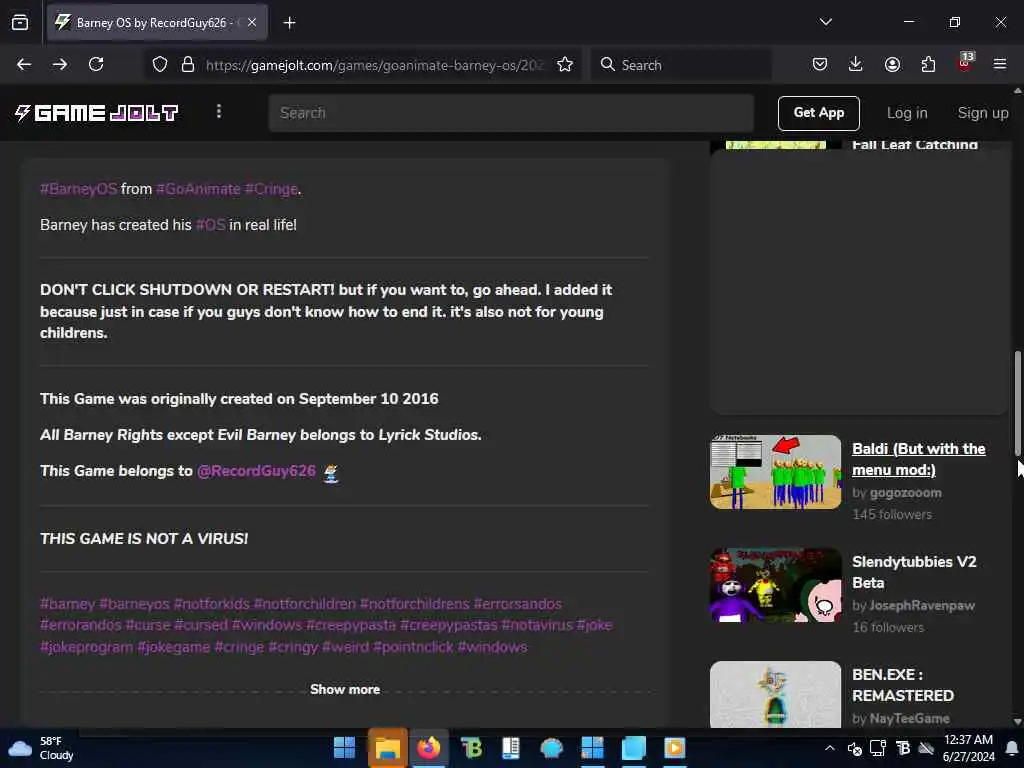Open the BEN.EXE game thumbnail
1024x768 pixels.
(775, 694)
